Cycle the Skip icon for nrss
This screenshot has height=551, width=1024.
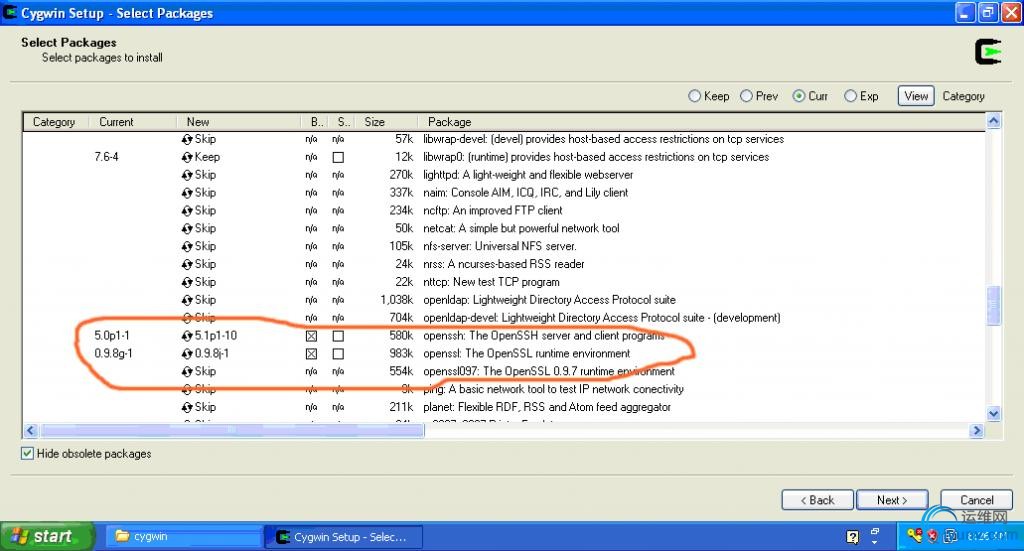pos(187,264)
